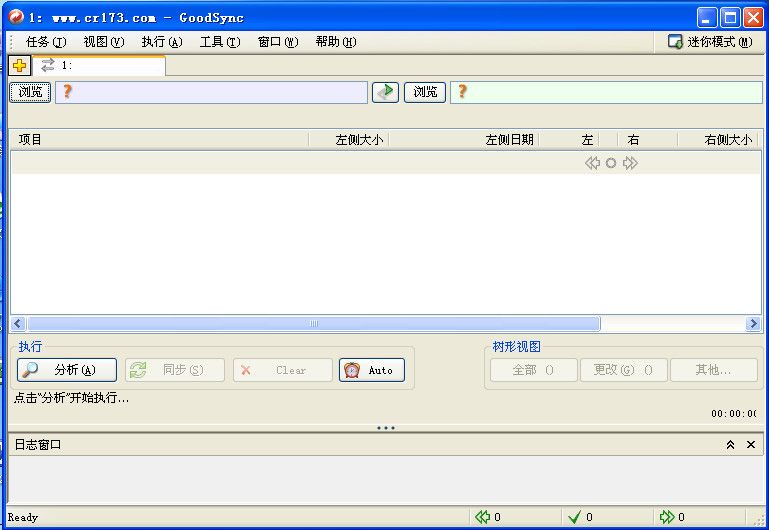
Task: Open the 工具 menu
Action: click(219, 42)
